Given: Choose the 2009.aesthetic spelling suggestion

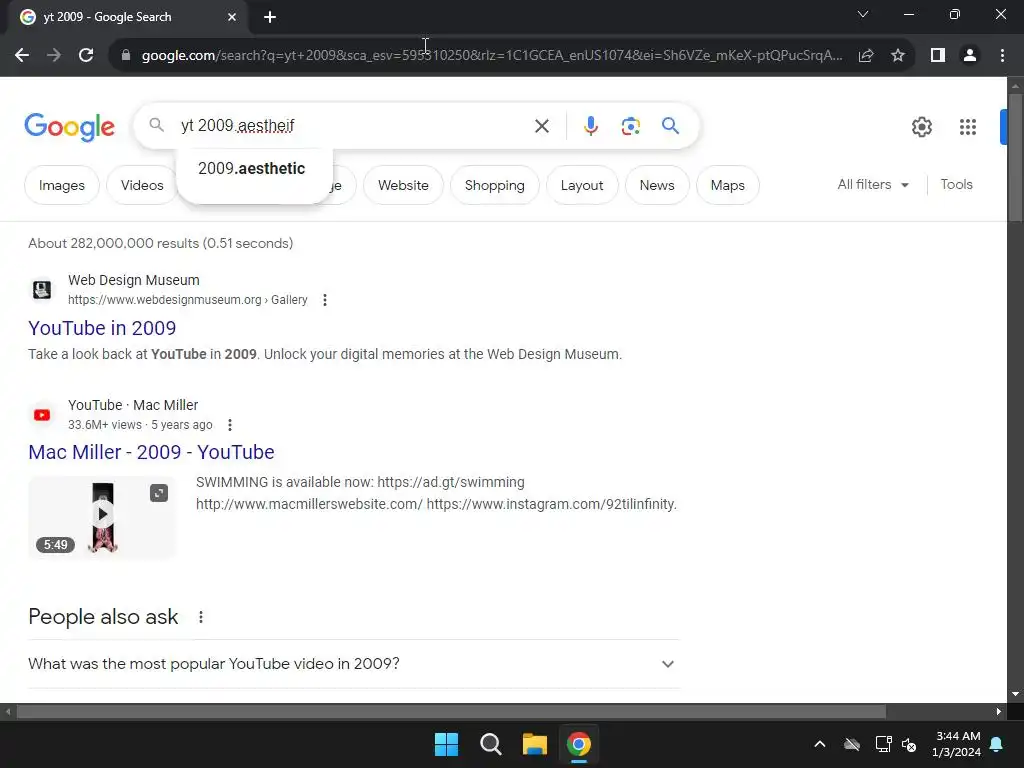Looking at the screenshot, I should click(252, 168).
